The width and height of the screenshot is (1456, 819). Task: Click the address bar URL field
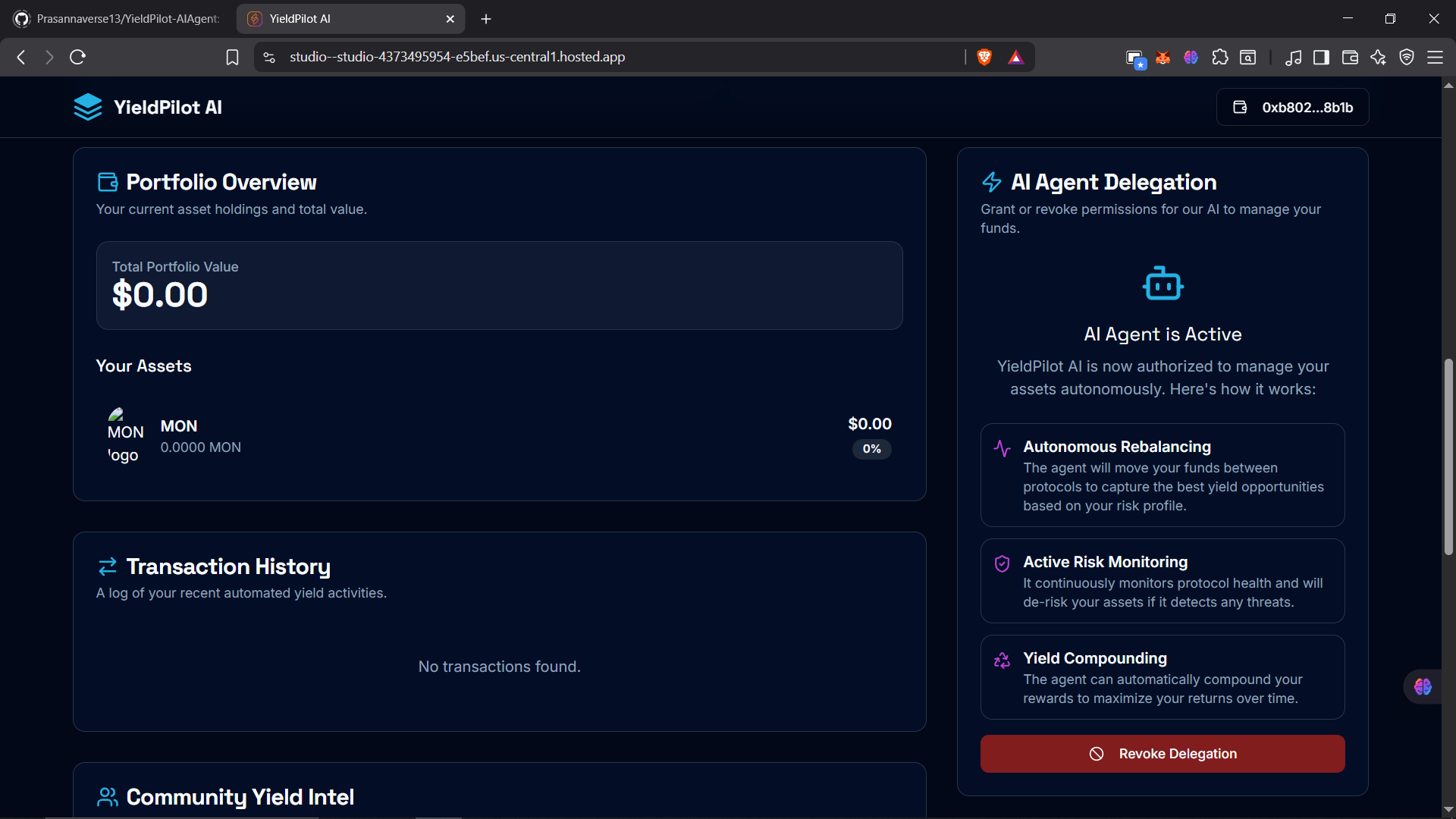pyautogui.click(x=607, y=57)
